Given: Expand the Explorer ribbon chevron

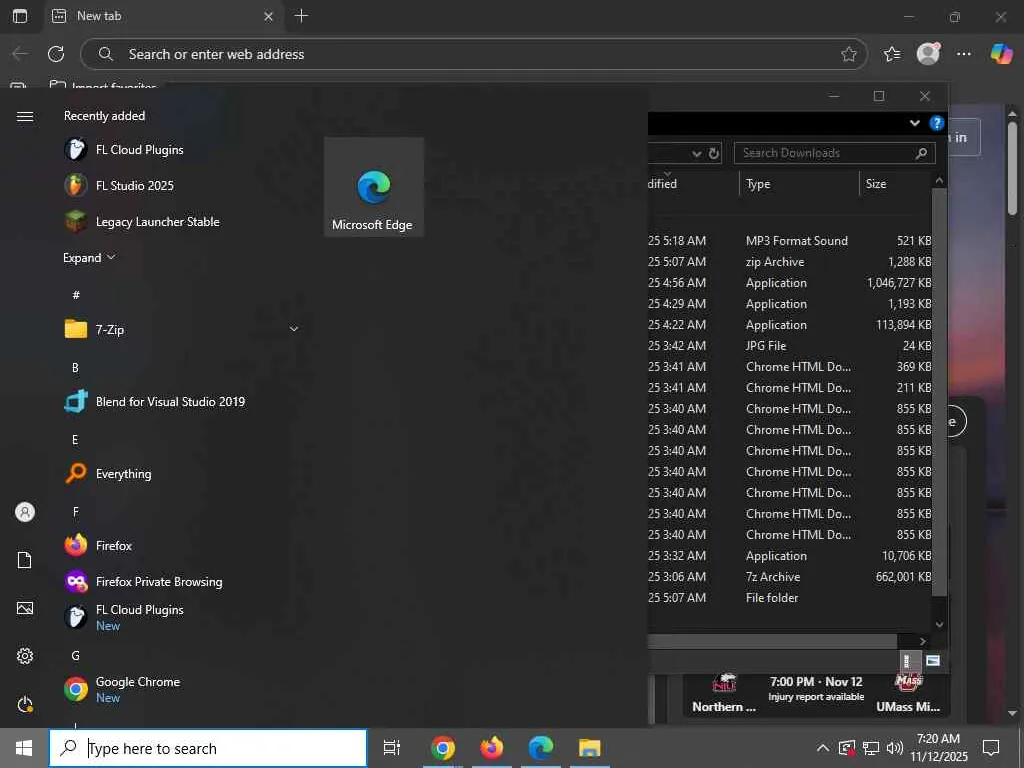Looking at the screenshot, I should coord(914,123).
